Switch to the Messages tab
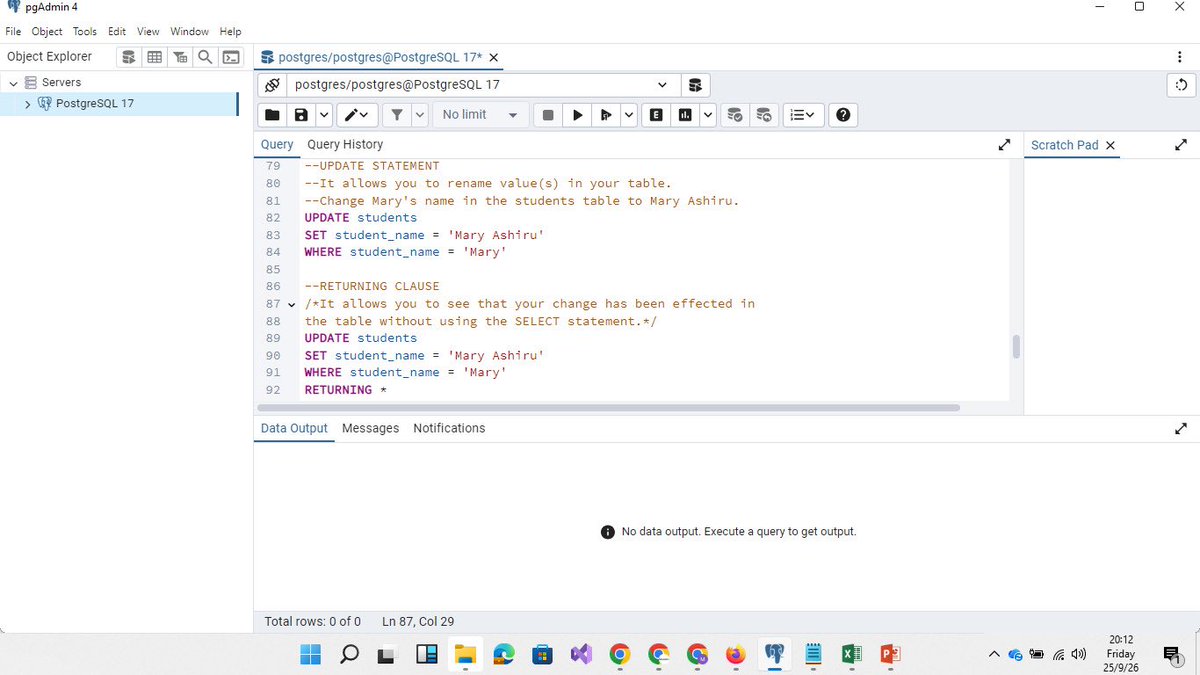The image size is (1200, 675). pos(370,428)
